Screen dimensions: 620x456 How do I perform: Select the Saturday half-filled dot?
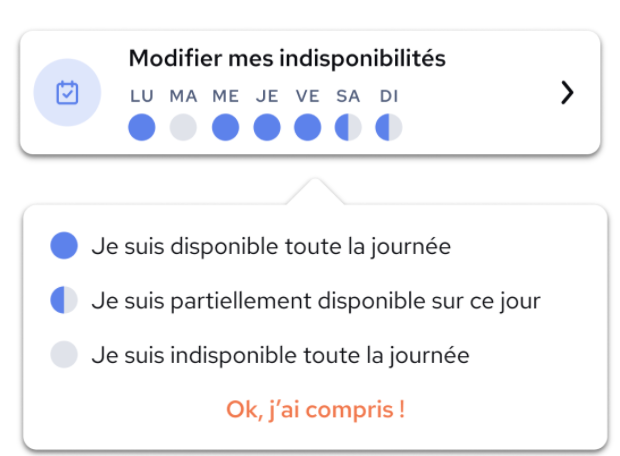click(x=348, y=127)
